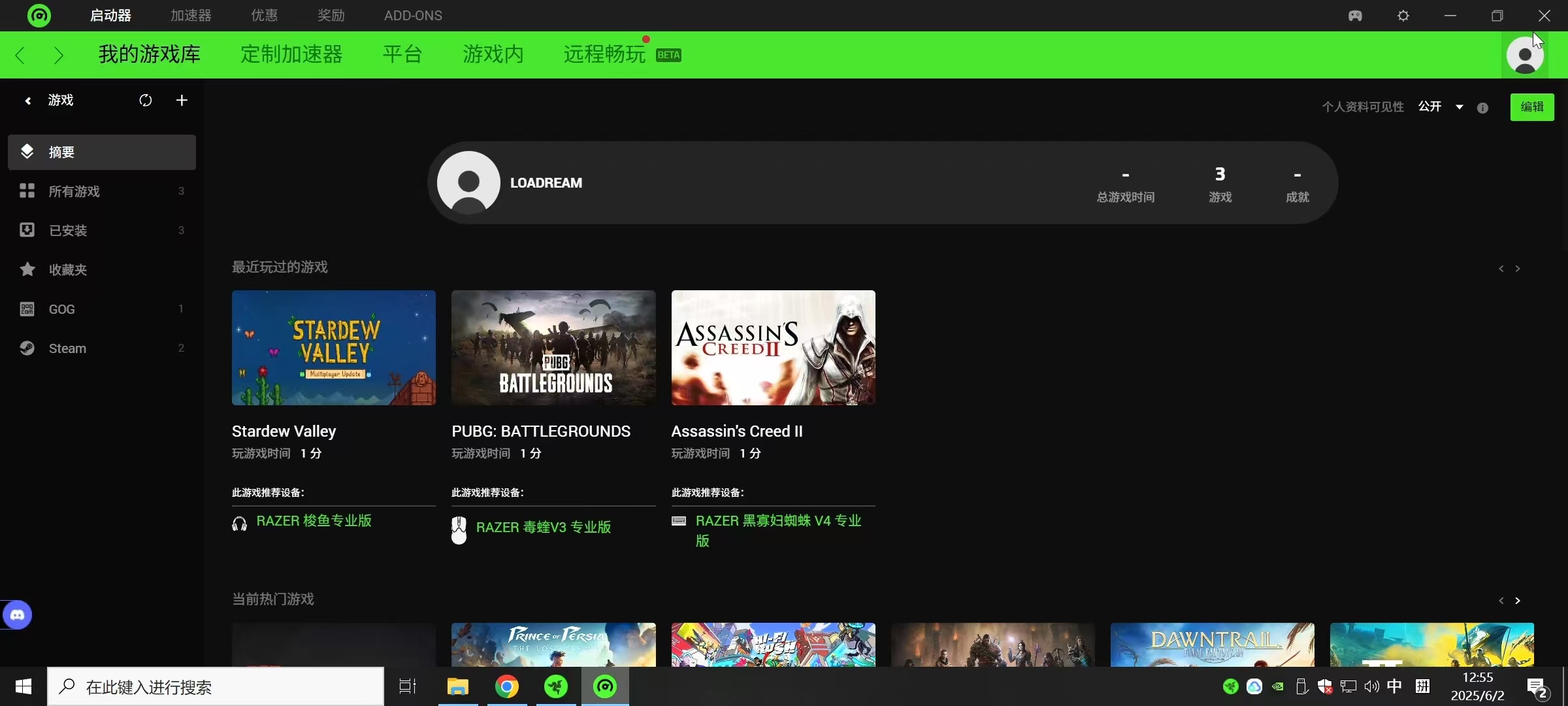Click the LOADREAM profile avatar

pos(468,182)
